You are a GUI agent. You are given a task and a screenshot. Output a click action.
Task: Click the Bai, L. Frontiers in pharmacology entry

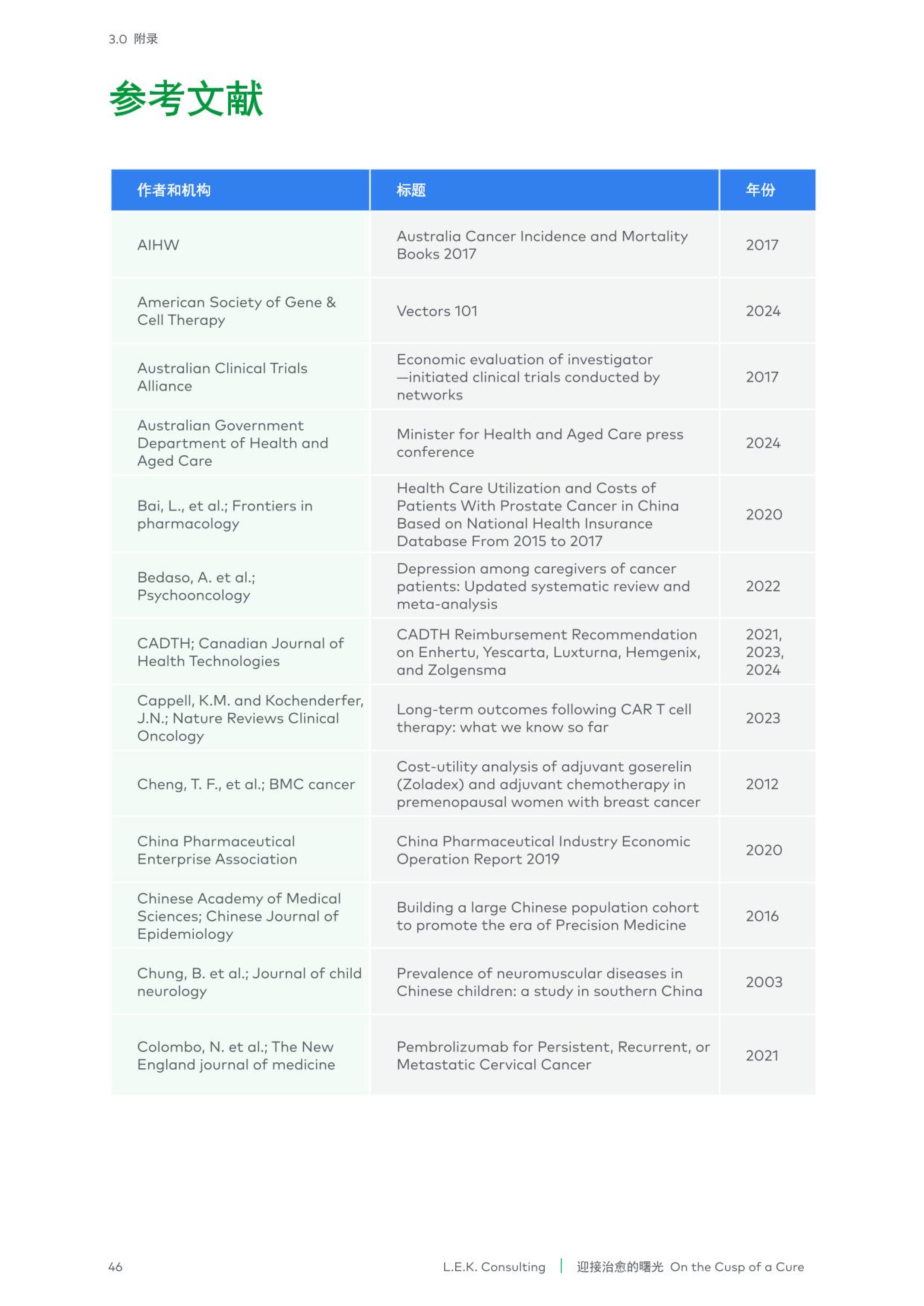pyautogui.click(x=225, y=515)
